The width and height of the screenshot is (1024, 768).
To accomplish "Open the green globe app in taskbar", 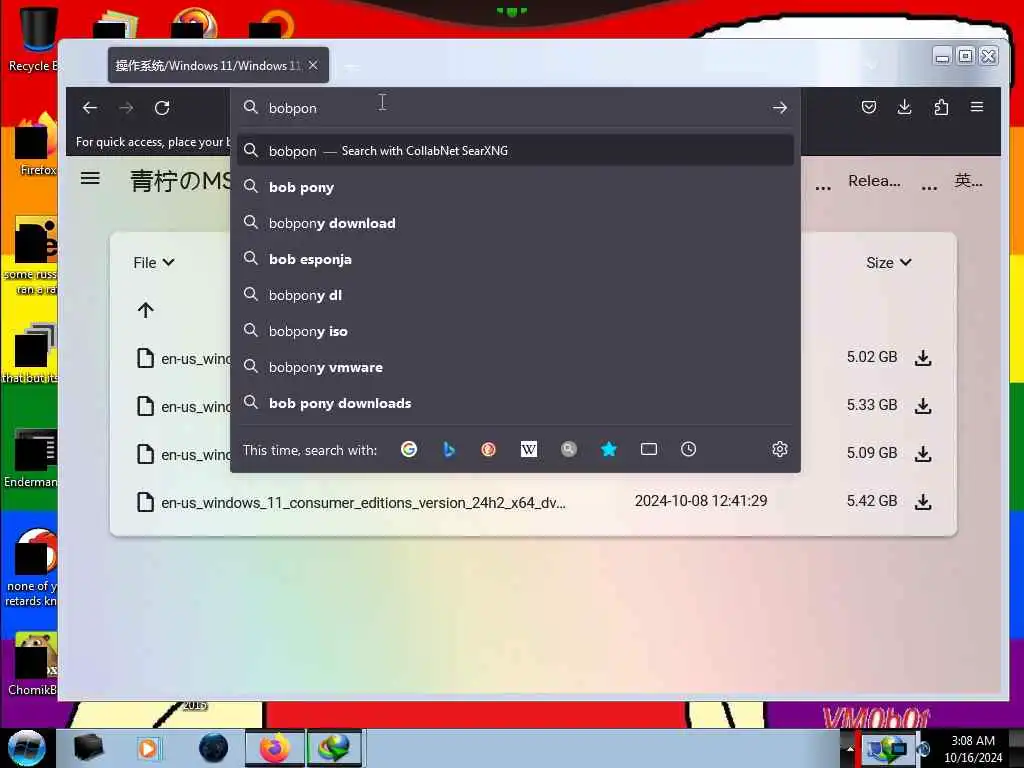I will point(334,748).
